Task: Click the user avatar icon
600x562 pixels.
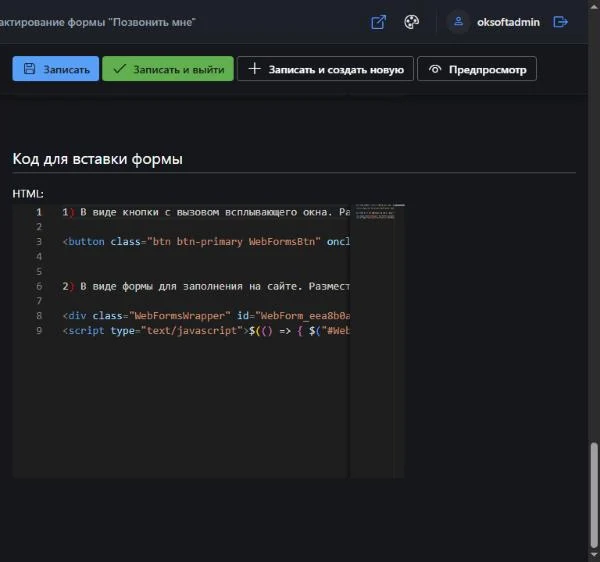Action: (458, 22)
